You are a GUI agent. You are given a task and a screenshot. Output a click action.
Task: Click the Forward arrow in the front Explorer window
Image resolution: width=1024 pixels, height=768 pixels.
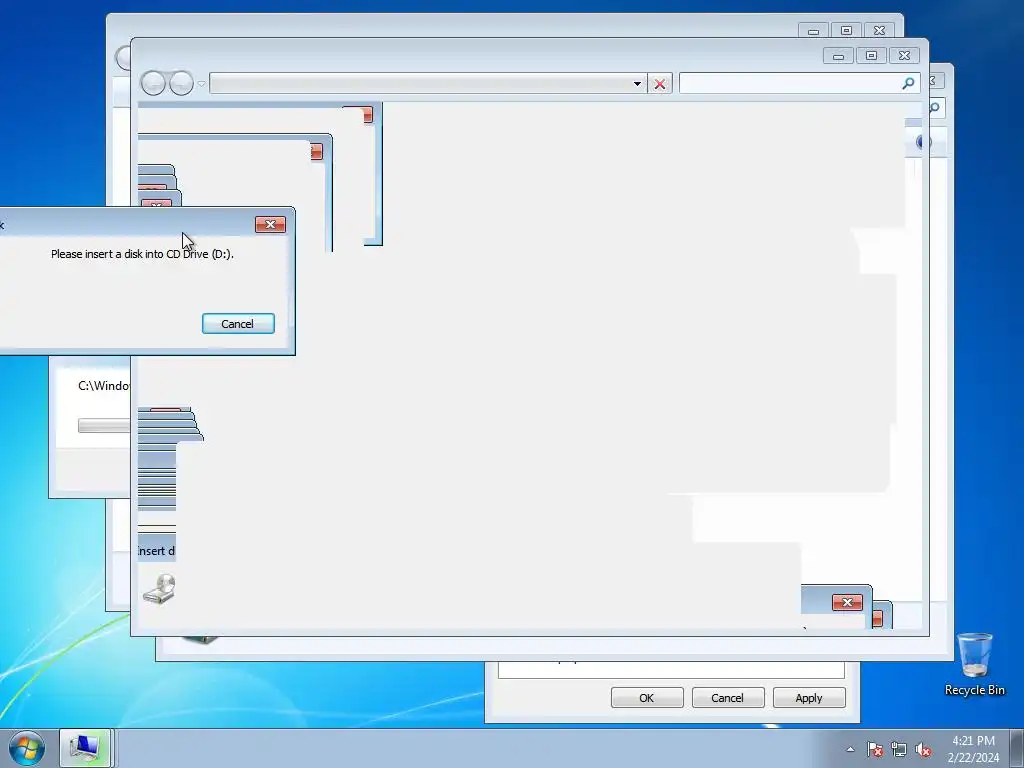(182, 84)
